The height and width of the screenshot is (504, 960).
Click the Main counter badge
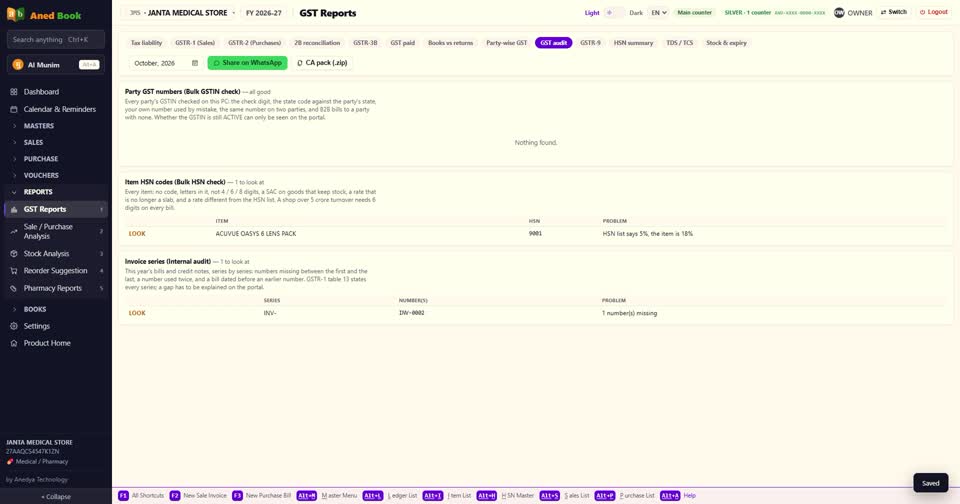click(x=694, y=13)
